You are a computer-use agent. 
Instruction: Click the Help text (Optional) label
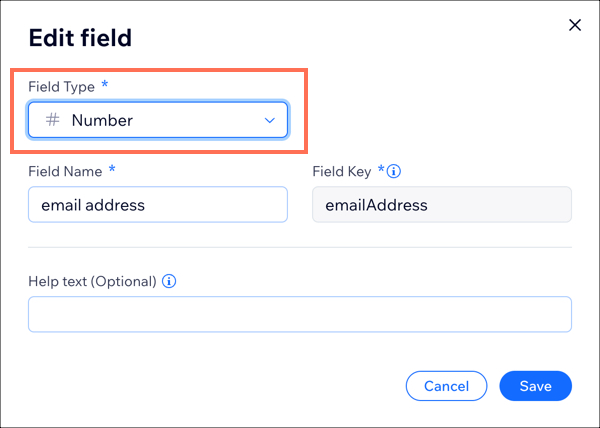pyautogui.click(x=92, y=282)
